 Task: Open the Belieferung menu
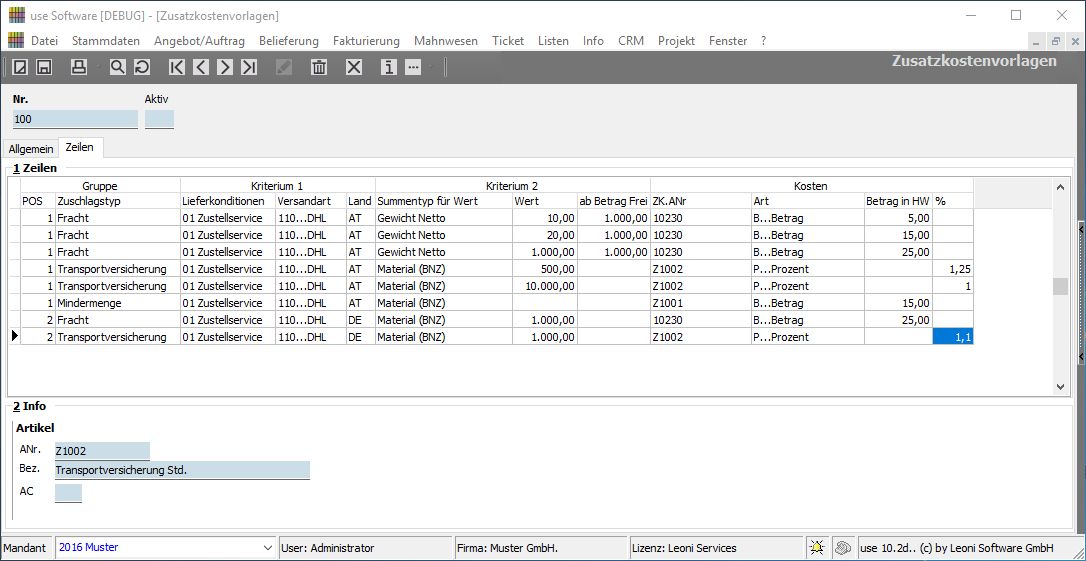click(289, 41)
